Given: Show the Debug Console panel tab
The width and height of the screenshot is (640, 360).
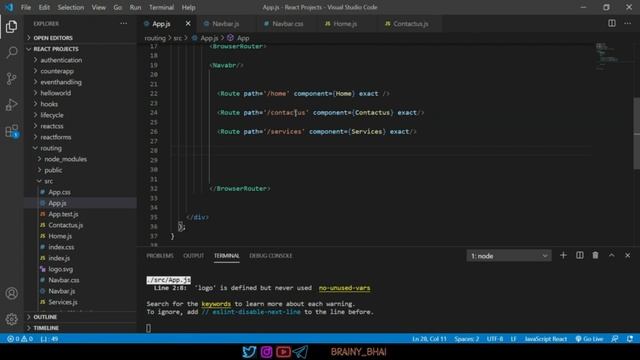Looking at the screenshot, I should [x=271, y=256].
